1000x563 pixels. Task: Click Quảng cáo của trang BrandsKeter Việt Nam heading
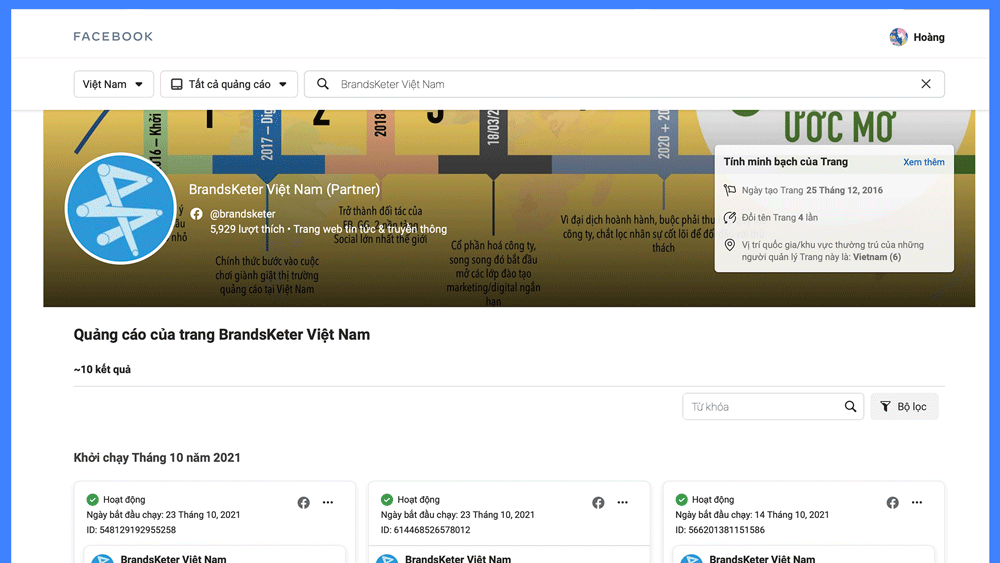(x=222, y=335)
